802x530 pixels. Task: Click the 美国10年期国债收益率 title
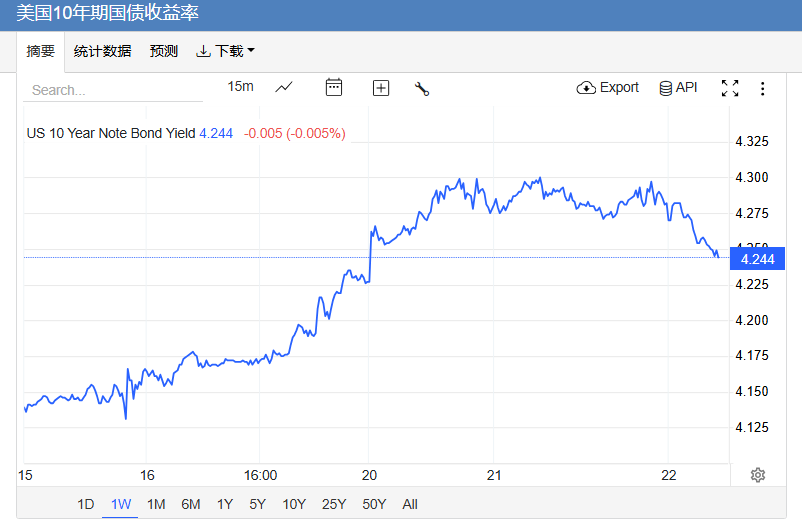107,13
